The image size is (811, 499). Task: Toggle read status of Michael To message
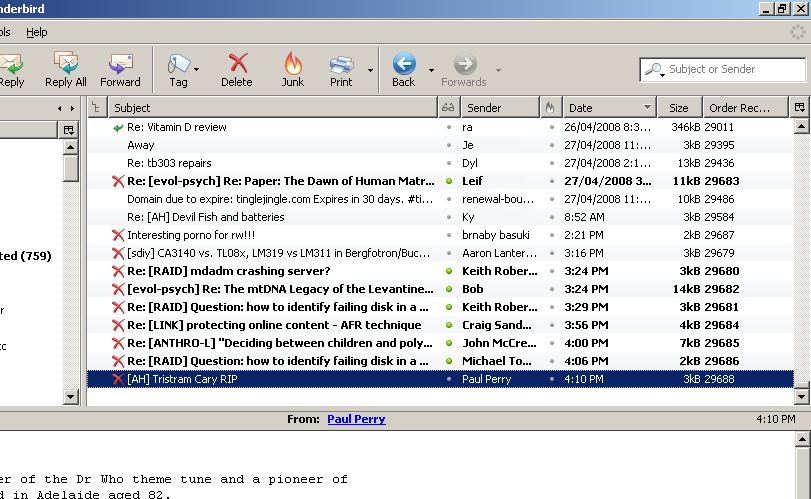(x=449, y=361)
